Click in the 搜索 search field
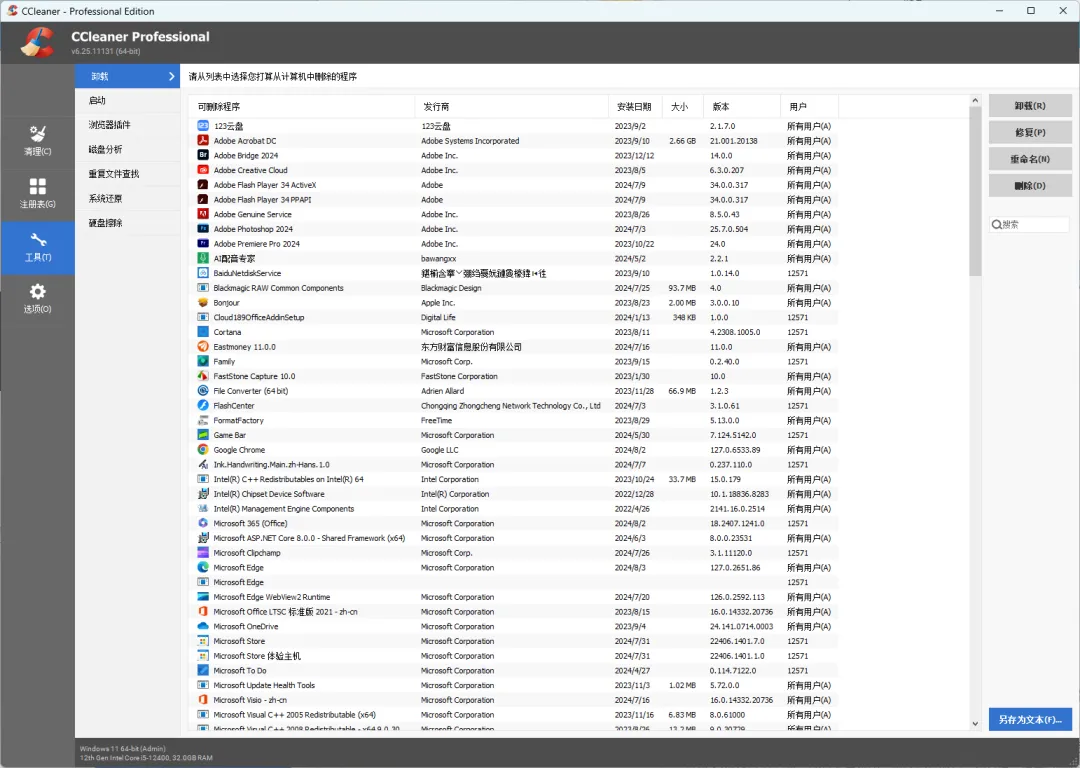The height and width of the screenshot is (768, 1080). coord(1030,224)
